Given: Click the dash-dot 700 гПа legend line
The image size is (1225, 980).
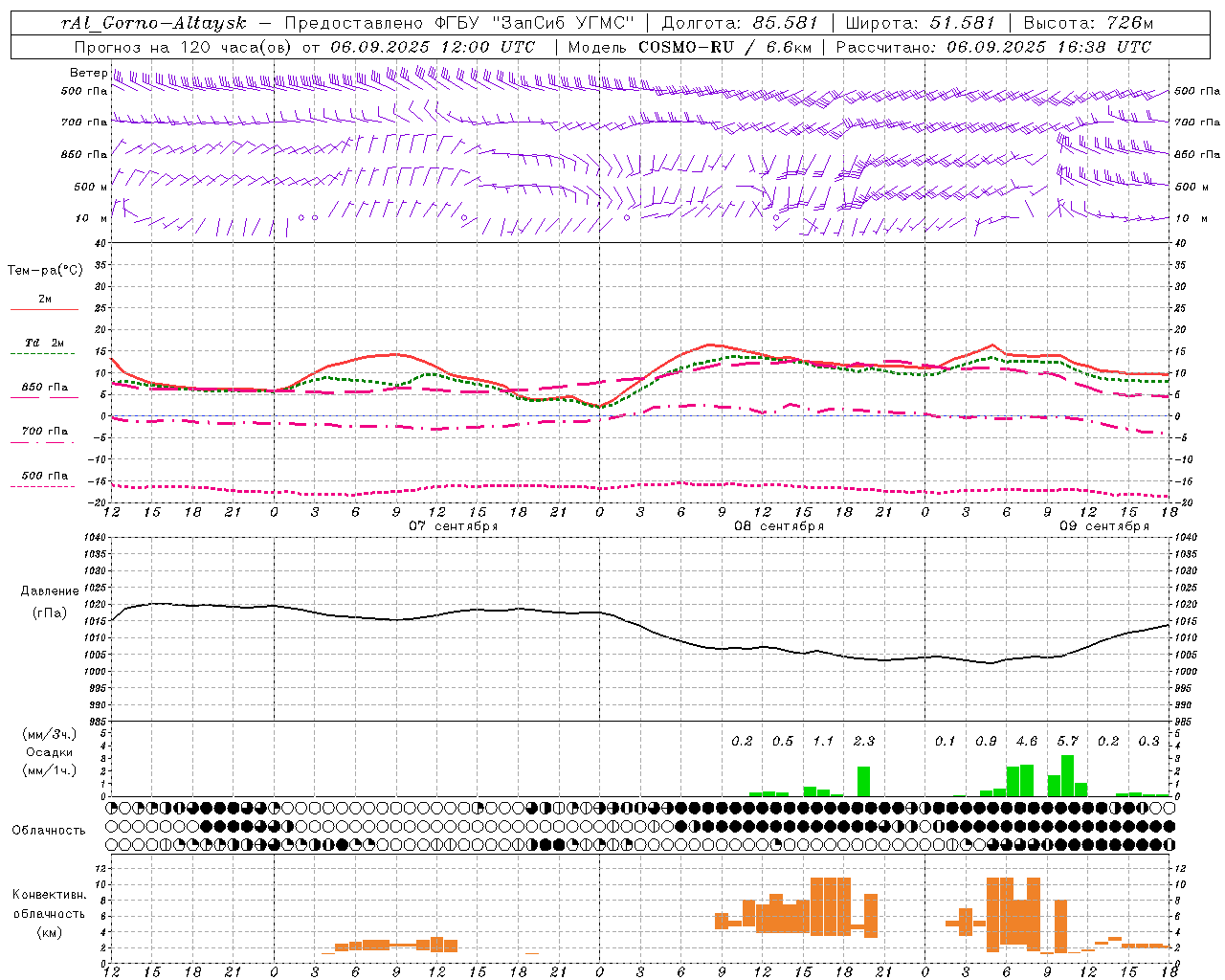Looking at the screenshot, I should [x=44, y=442].
